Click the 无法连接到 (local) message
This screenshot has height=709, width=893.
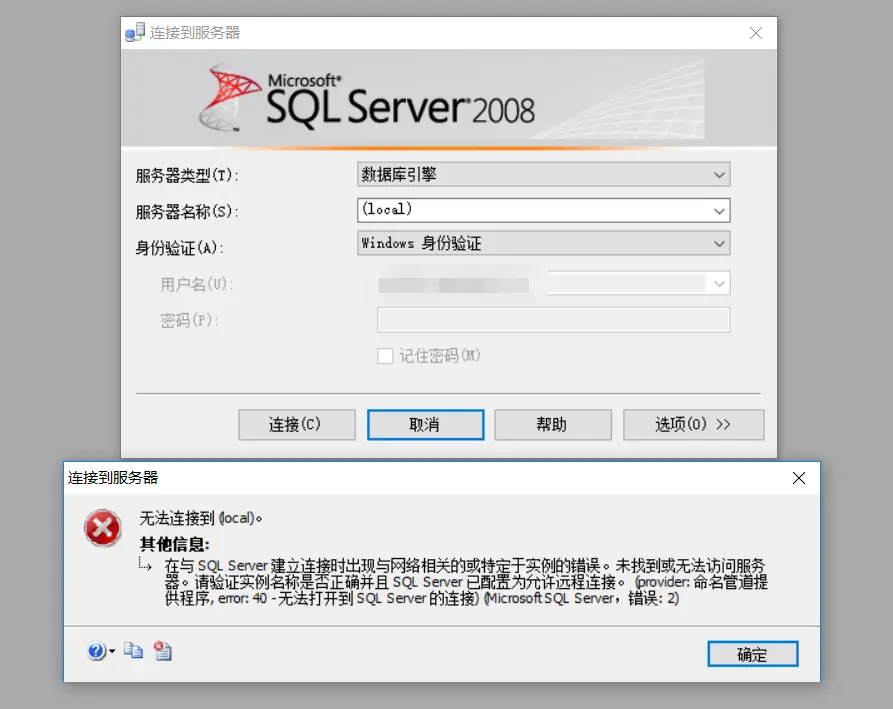coord(200,518)
